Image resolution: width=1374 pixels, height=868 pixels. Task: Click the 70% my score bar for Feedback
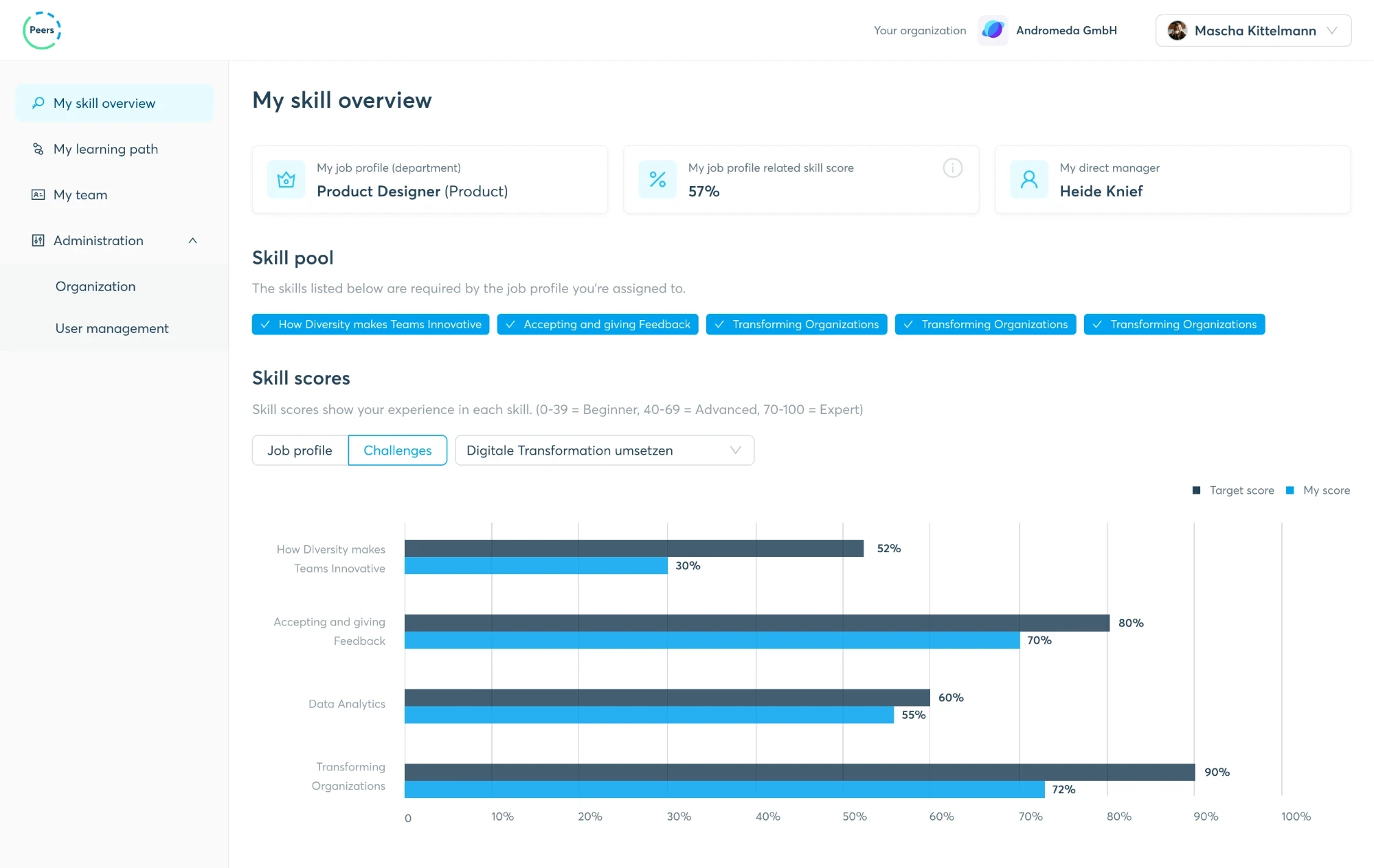point(712,640)
